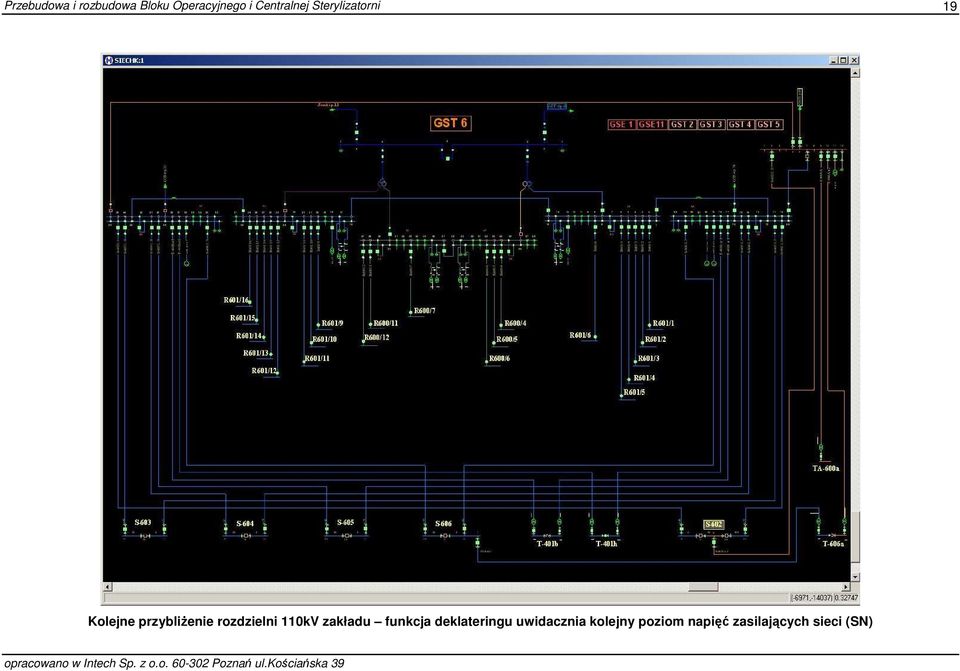Select feeder label R601/1
This screenshot has width=960, height=671.
[663, 323]
